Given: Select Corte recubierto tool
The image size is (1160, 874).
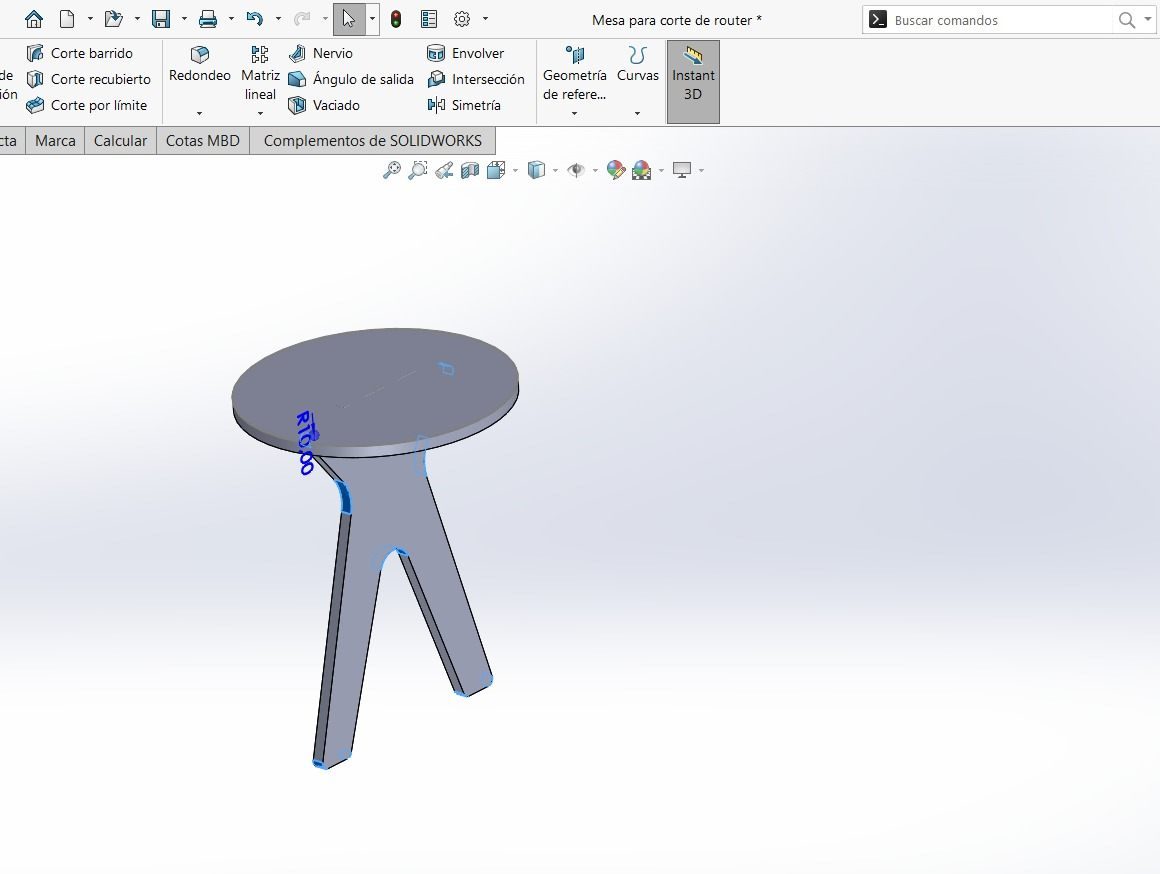Looking at the screenshot, I should (89, 79).
